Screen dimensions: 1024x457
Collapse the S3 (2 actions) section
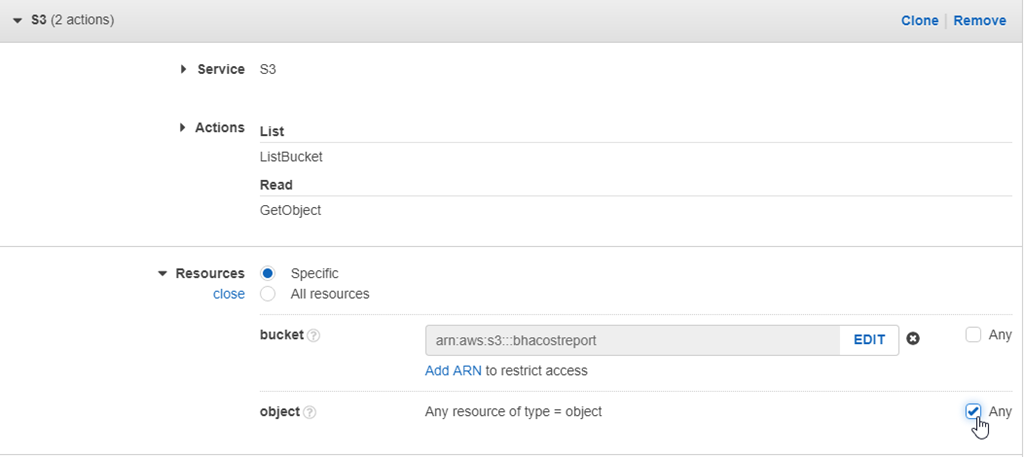17,20
